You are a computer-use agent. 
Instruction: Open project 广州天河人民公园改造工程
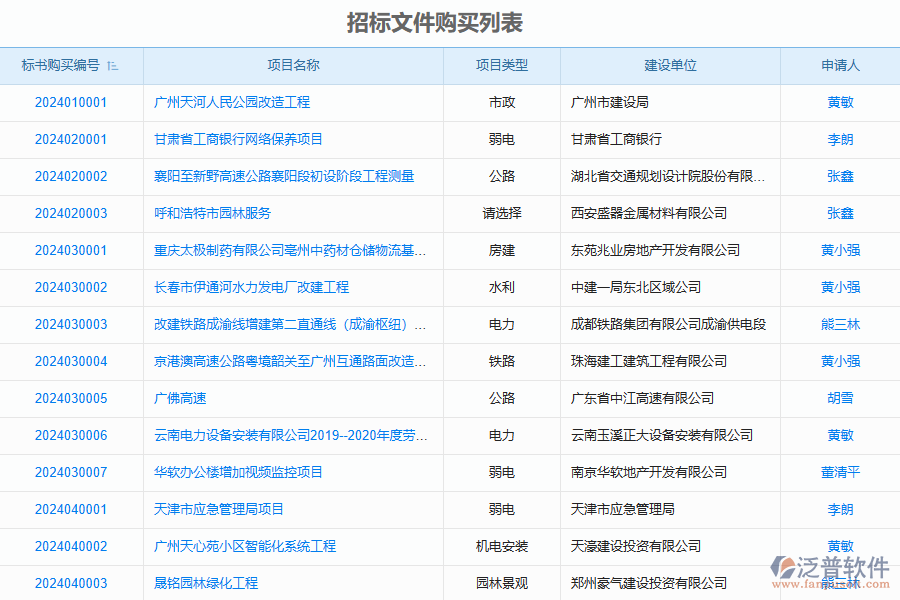pyautogui.click(x=232, y=103)
